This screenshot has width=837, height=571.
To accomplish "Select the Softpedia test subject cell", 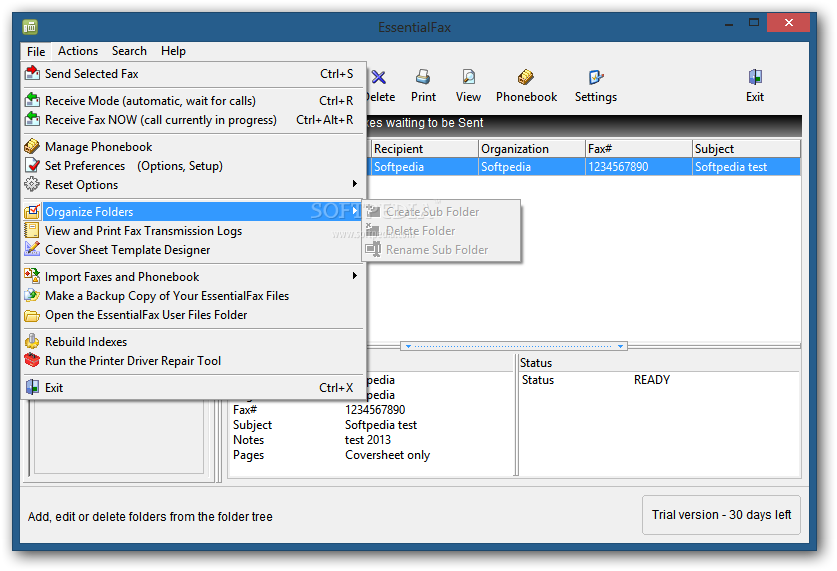I will pyautogui.click(x=746, y=167).
